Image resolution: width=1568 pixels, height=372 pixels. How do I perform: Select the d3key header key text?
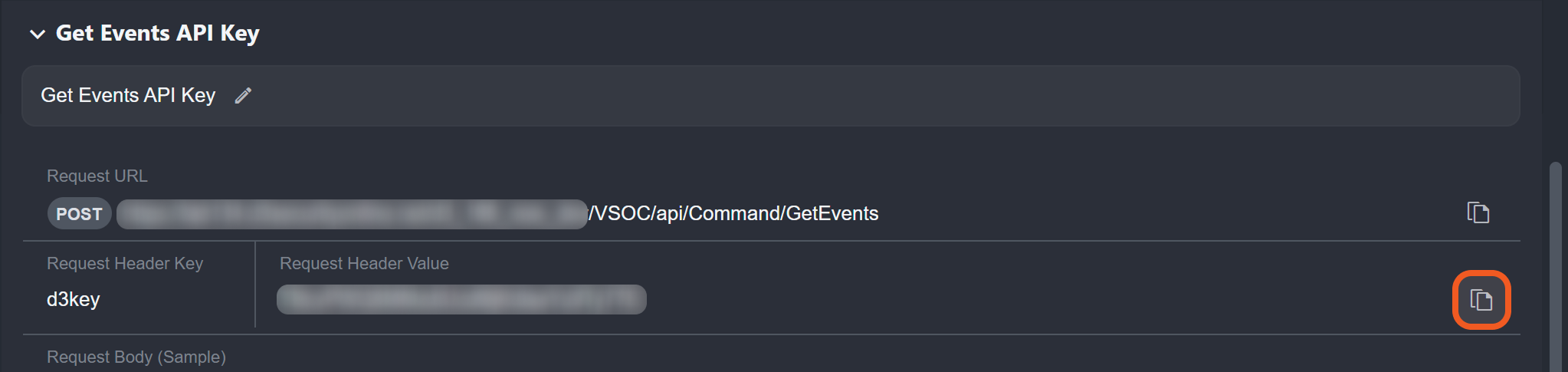click(x=73, y=299)
